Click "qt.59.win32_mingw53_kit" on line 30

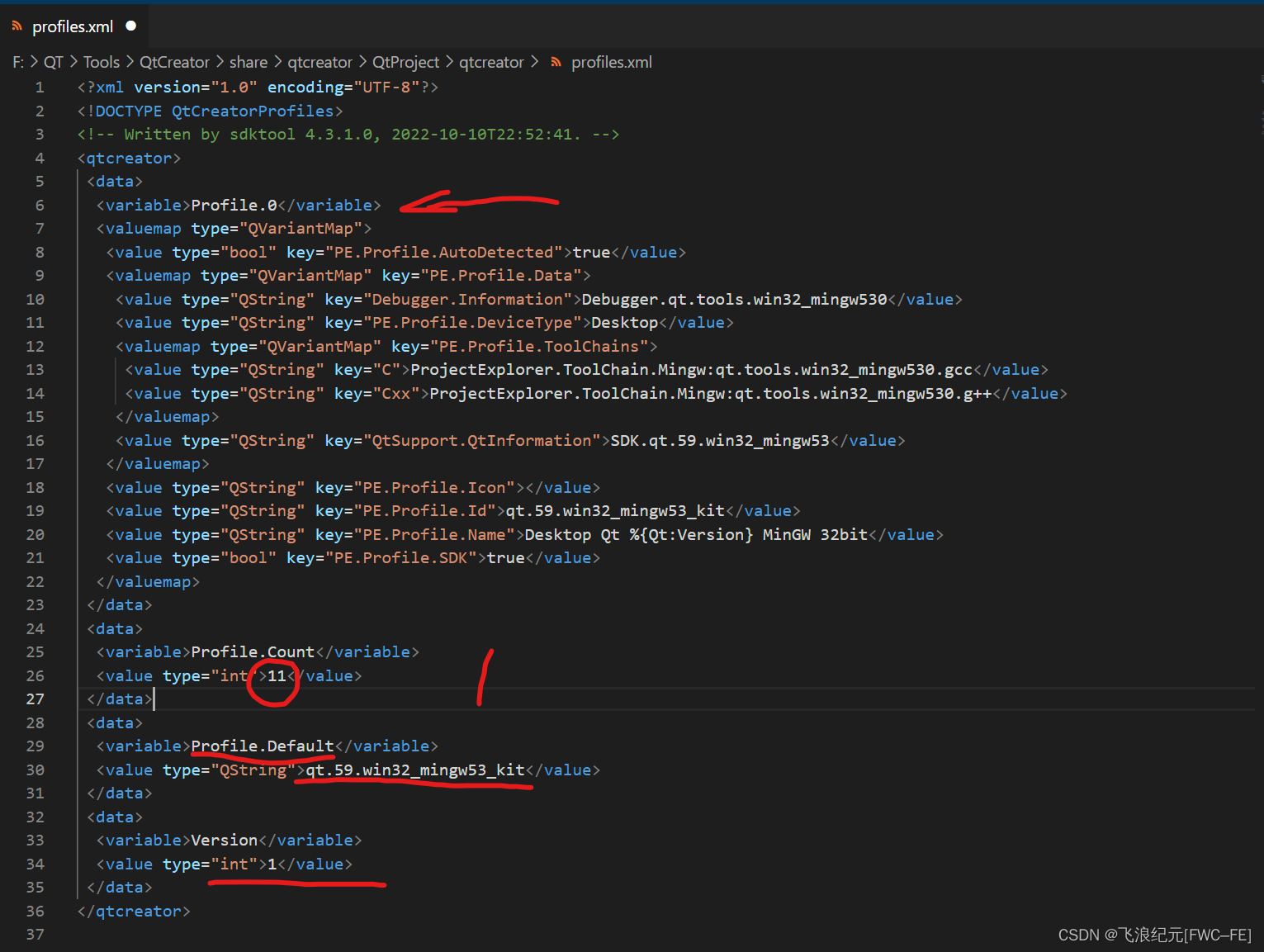pos(415,770)
